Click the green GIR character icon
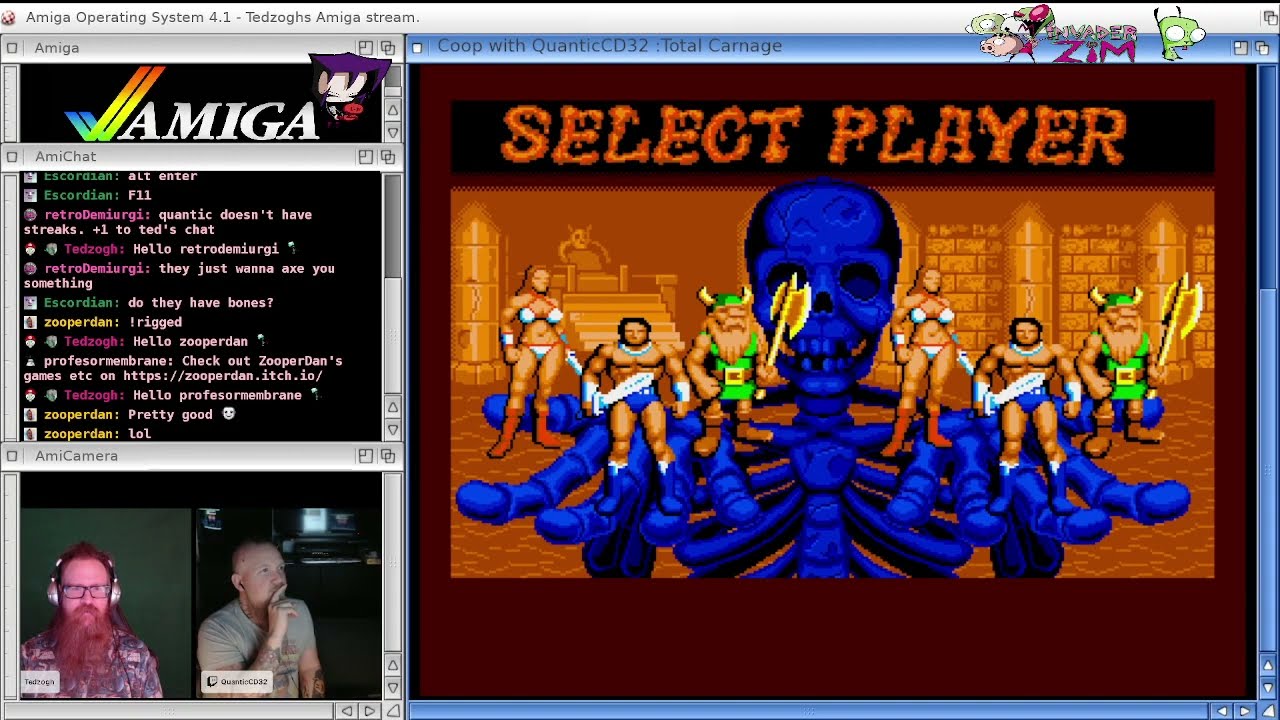 1180,32
